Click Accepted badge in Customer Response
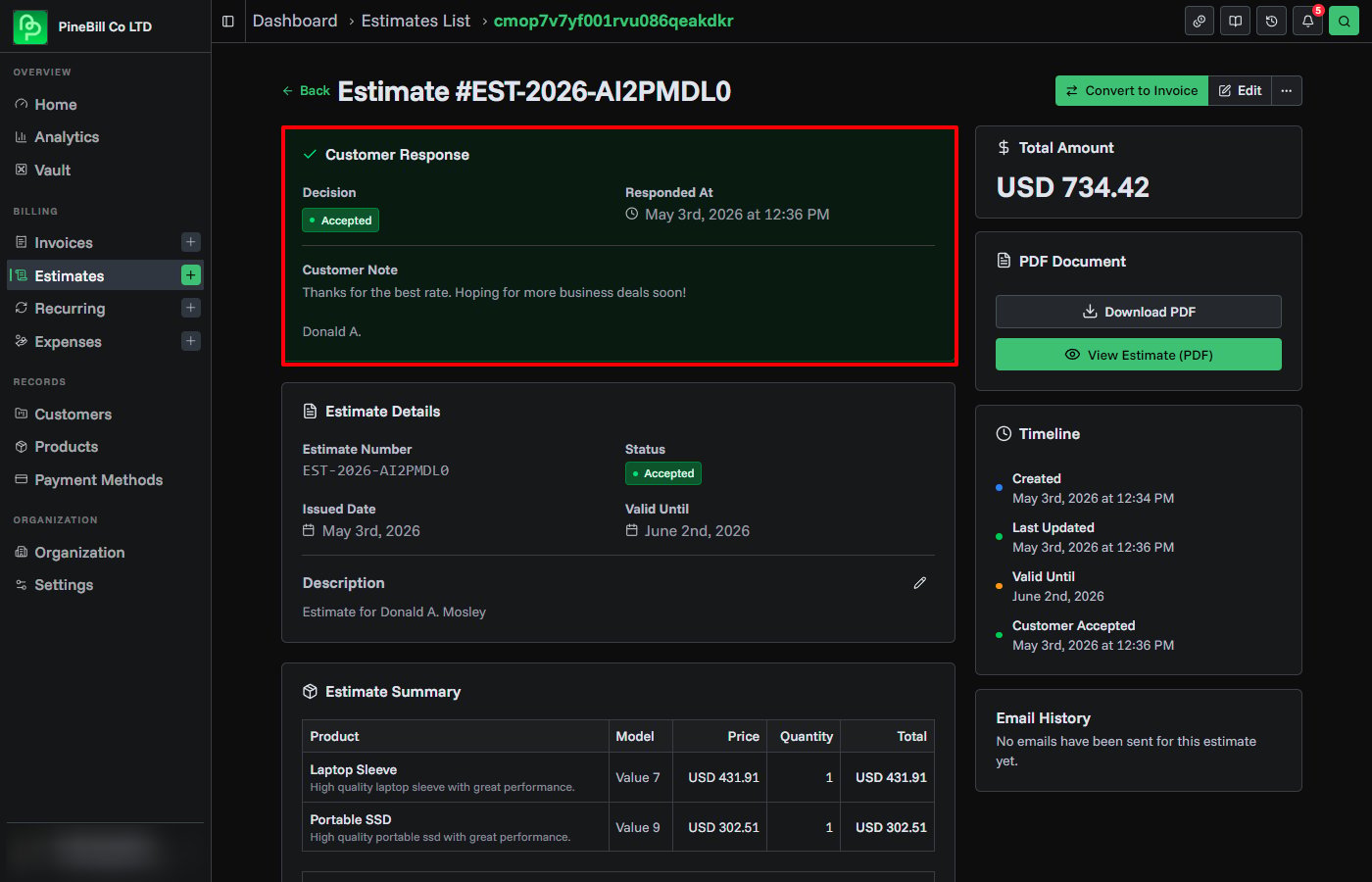The image size is (1372, 882). 340,220
